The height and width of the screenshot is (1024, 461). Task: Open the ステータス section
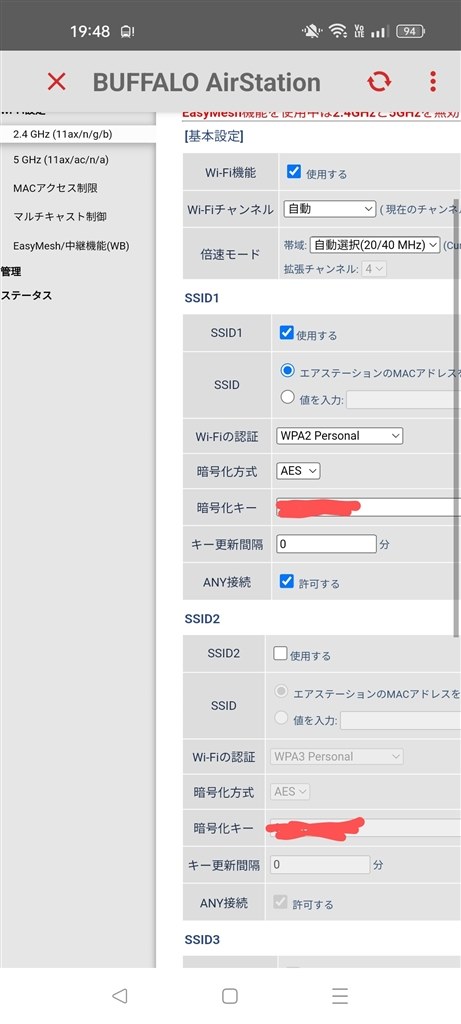click(x=26, y=295)
